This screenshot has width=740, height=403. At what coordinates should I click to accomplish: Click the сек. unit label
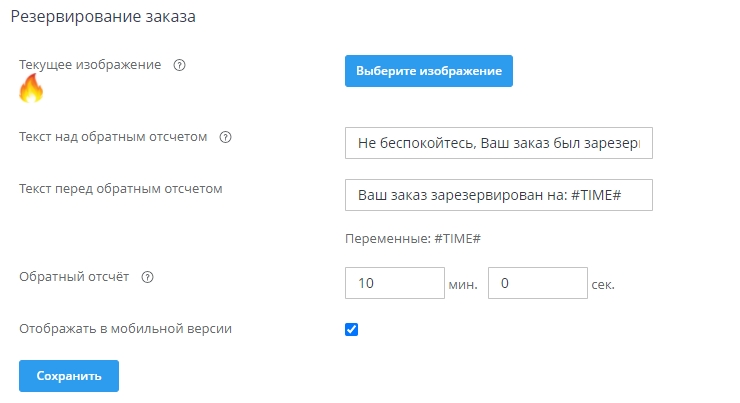point(603,284)
